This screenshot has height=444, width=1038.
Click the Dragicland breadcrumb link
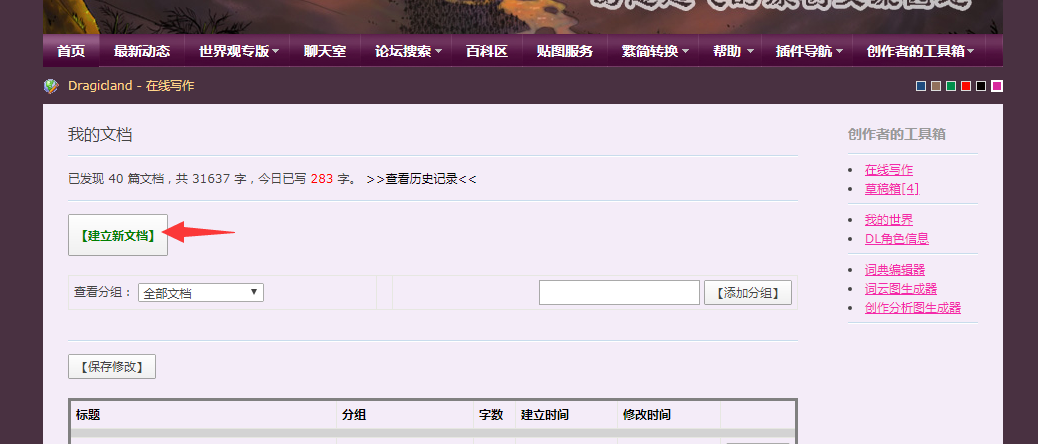pos(100,86)
